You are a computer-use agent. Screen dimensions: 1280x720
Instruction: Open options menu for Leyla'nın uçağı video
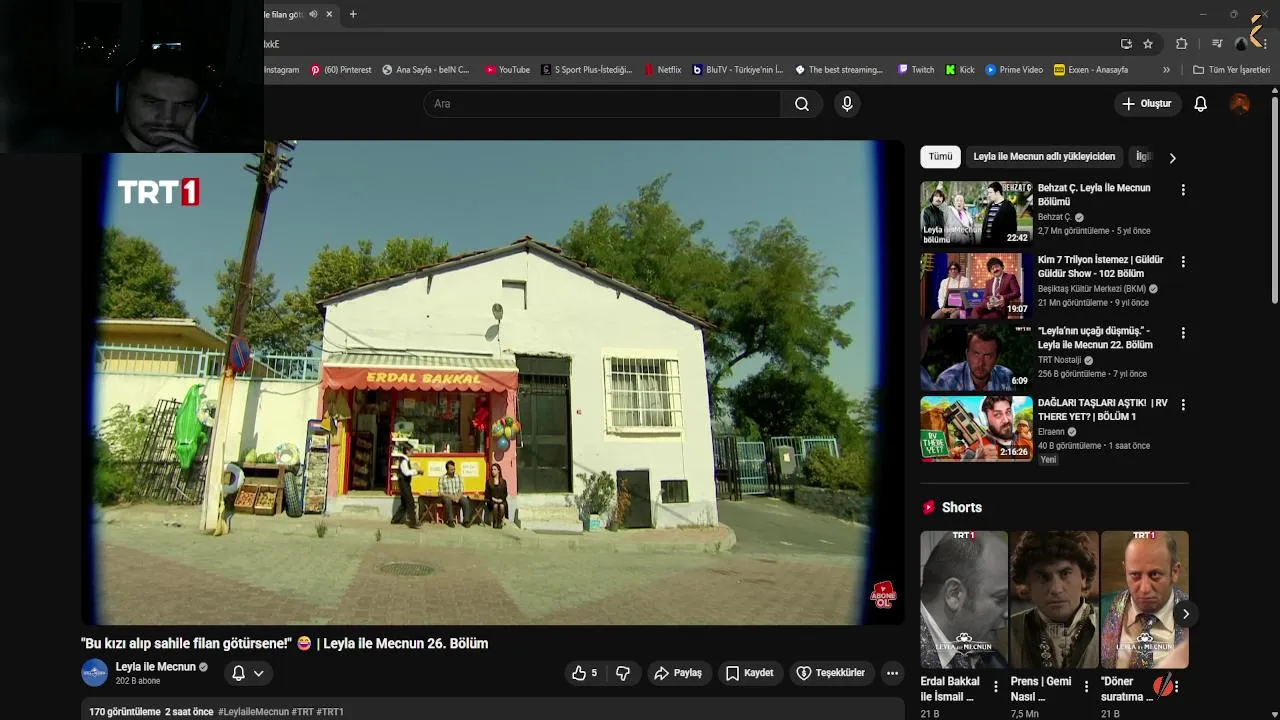1183,333
